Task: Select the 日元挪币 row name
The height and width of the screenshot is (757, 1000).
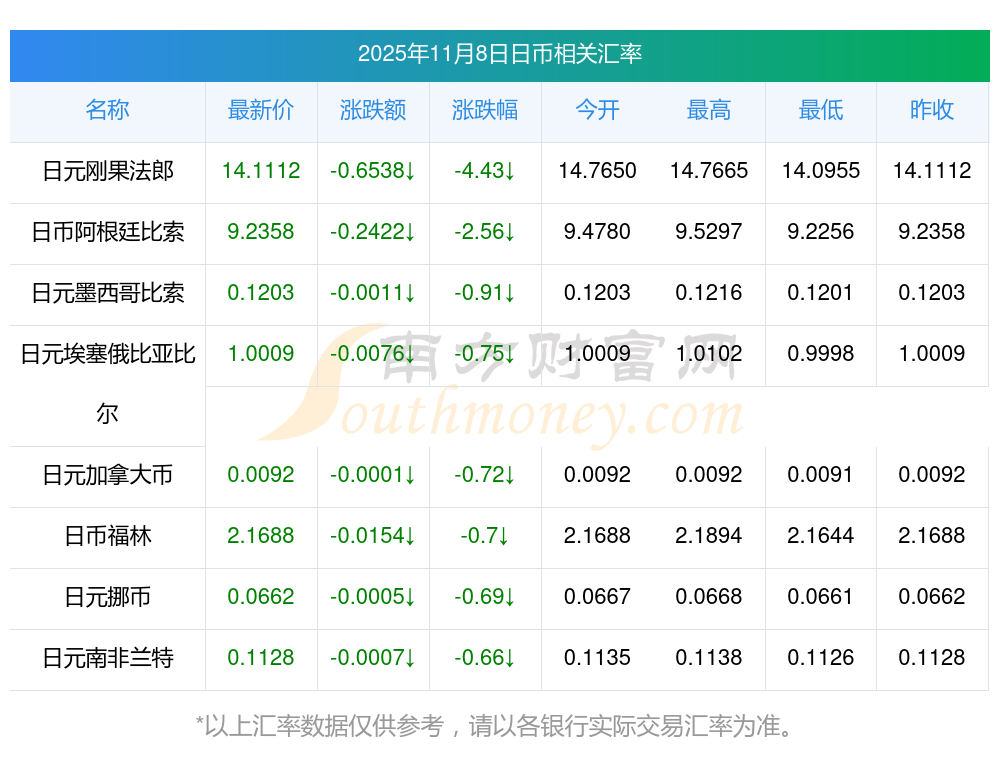Action: click(108, 597)
